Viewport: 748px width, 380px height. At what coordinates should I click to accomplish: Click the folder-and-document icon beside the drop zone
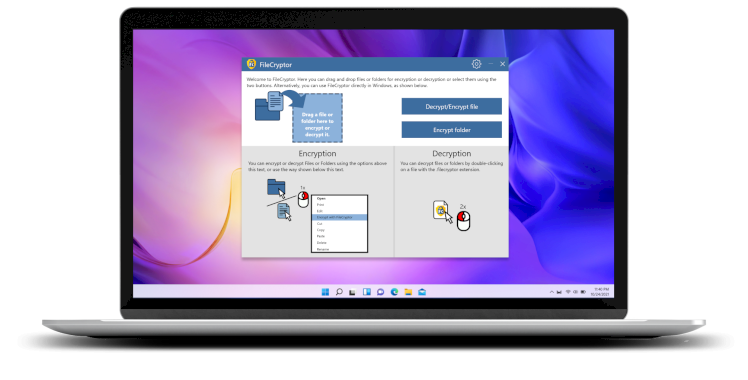269,106
